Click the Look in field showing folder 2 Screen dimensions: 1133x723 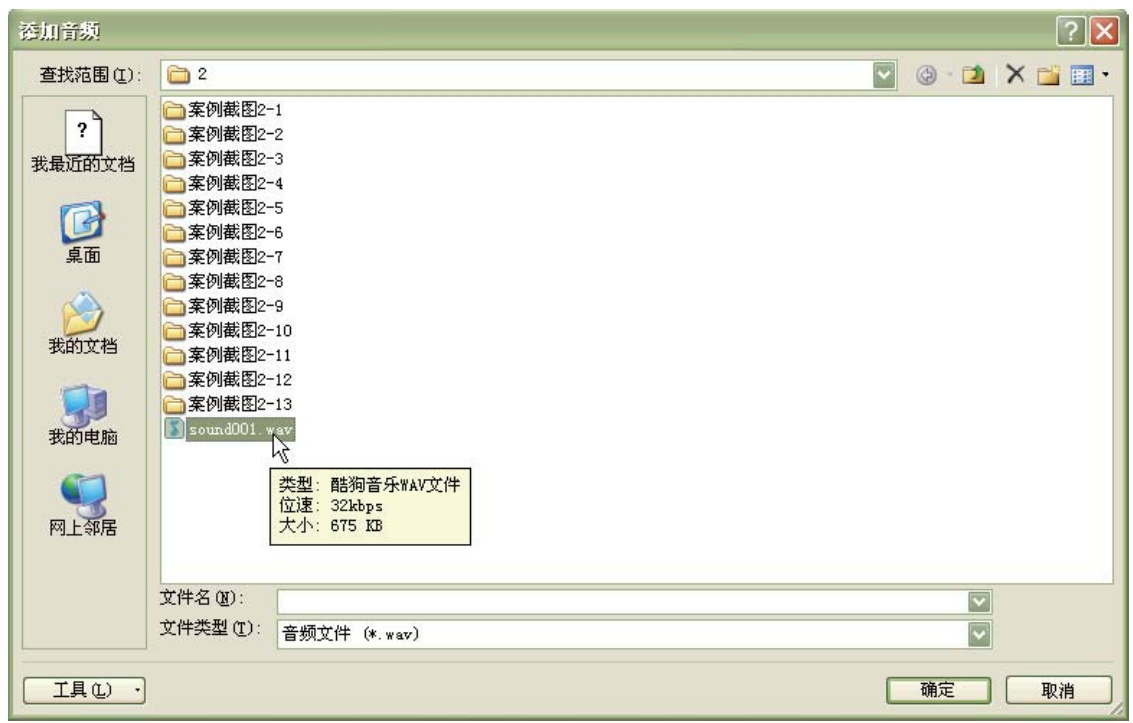tap(517, 74)
